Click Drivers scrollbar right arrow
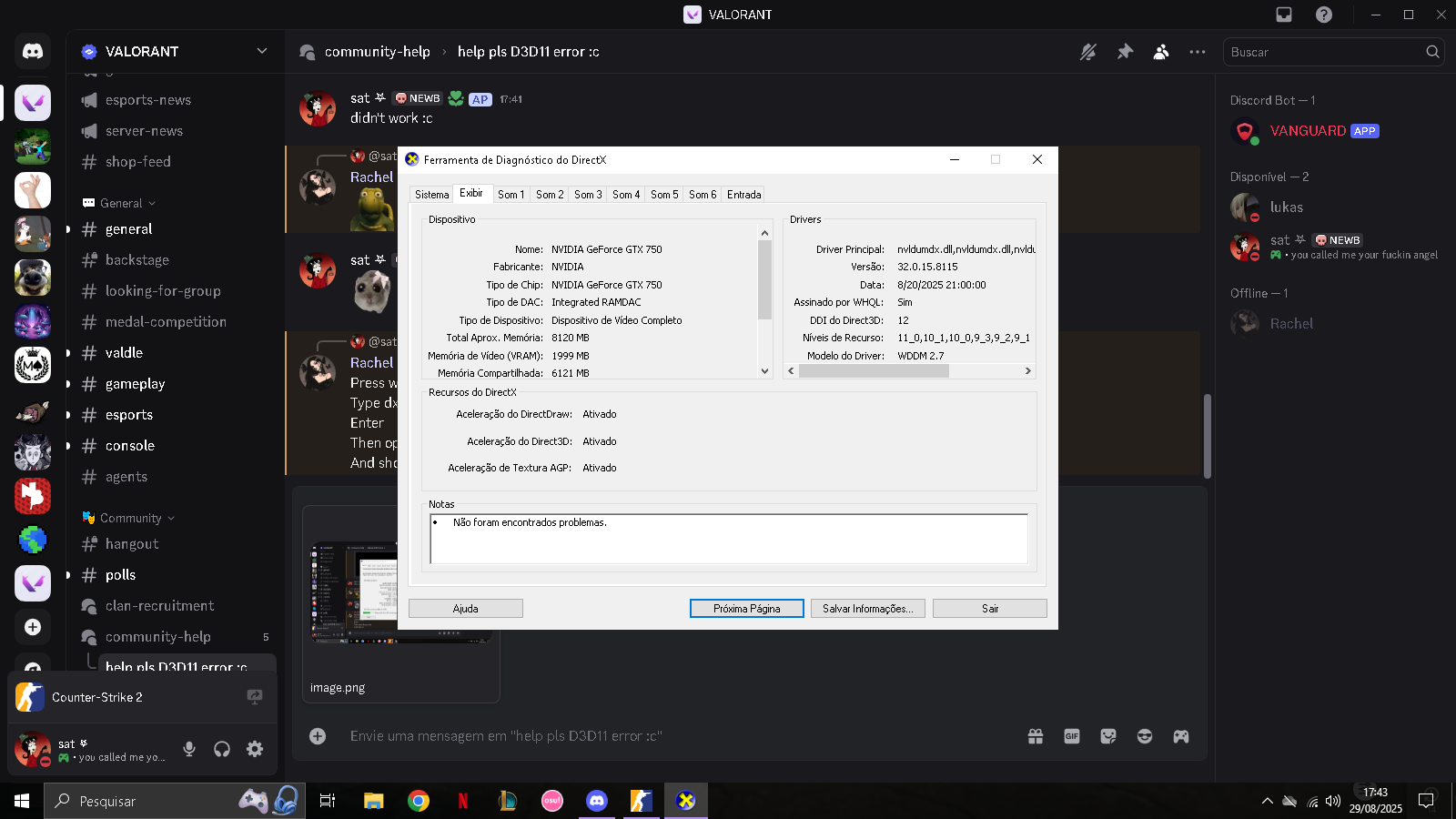The height and width of the screenshot is (819, 1456). (1028, 370)
